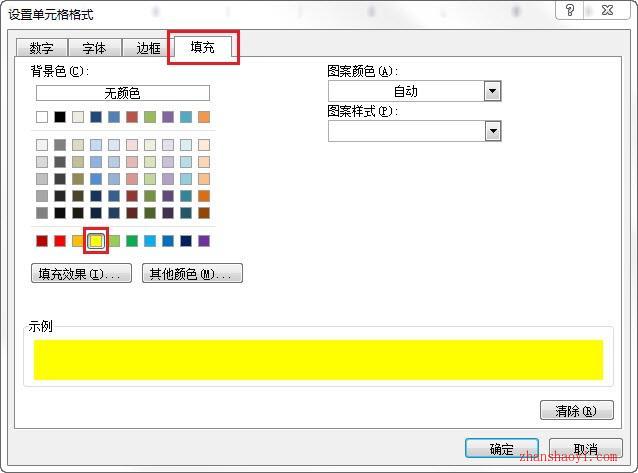Choose light green in standard colors row

pyautogui.click(x=115, y=241)
